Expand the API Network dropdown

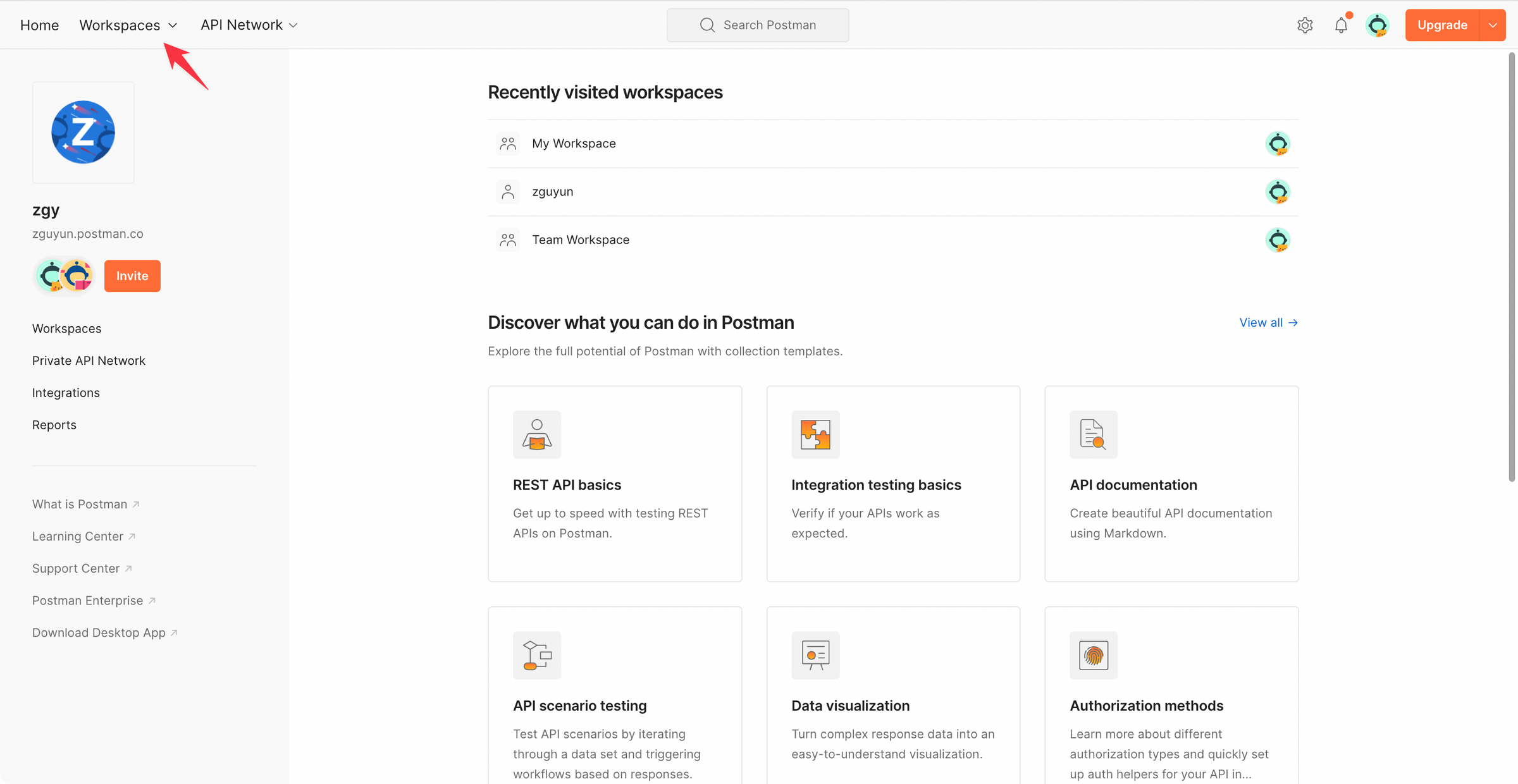pos(249,25)
